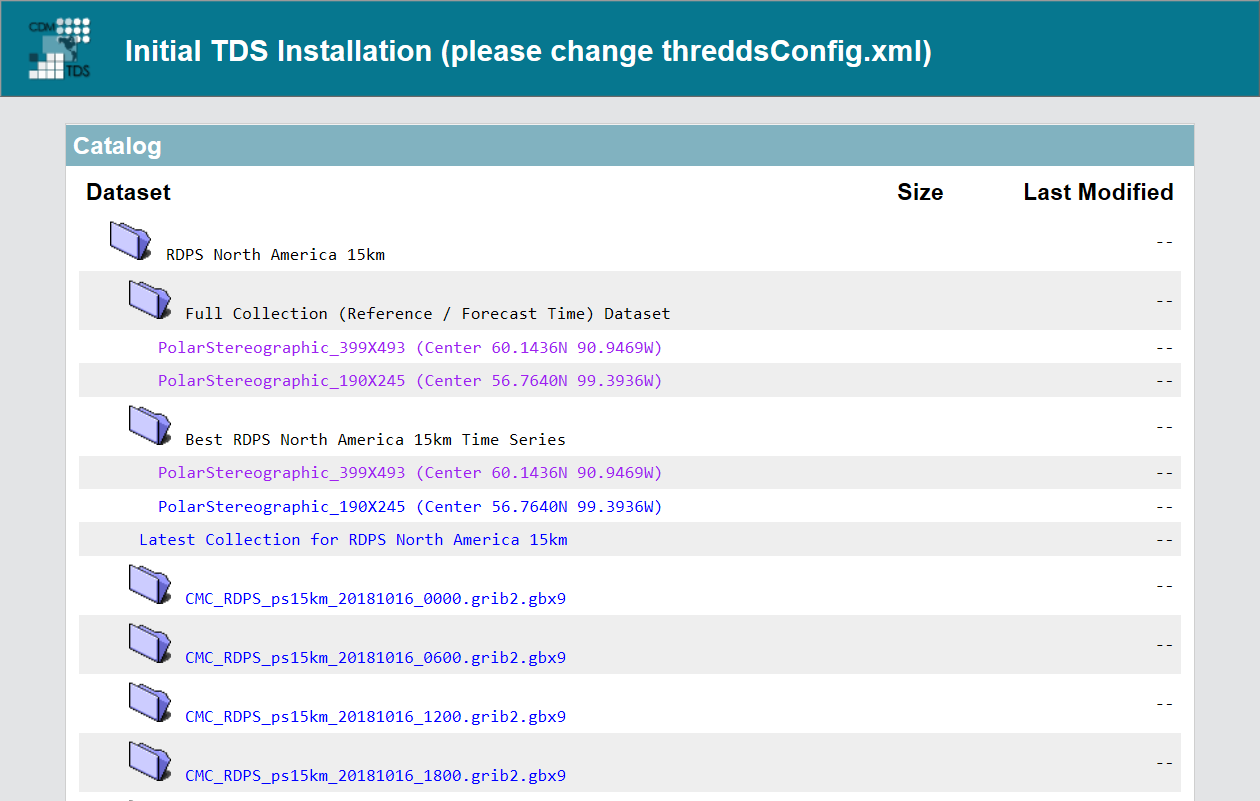
Task: Open CMC_RDPS_ps15km_20181016_0000.grib2.gbx9 link
Action: [x=375, y=600]
